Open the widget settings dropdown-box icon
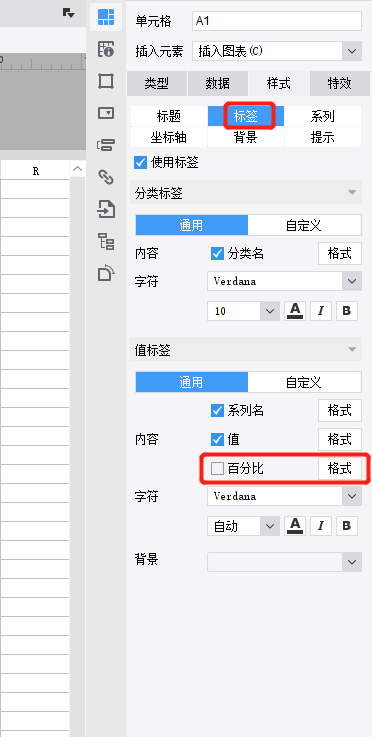The height and width of the screenshot is (737, 372). click(x=106, y=113)
